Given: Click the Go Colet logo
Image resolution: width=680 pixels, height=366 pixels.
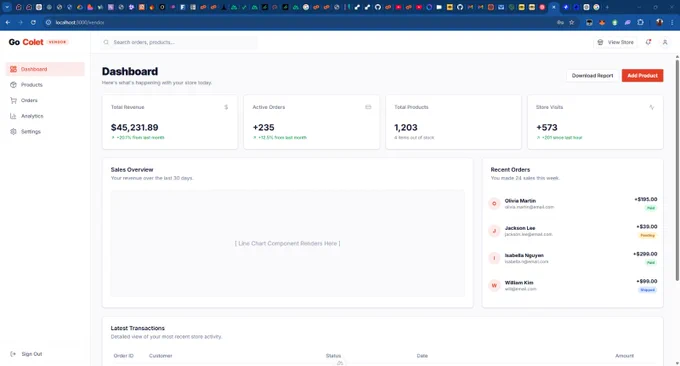Looking at the screenshot, I should coord(26,42).
